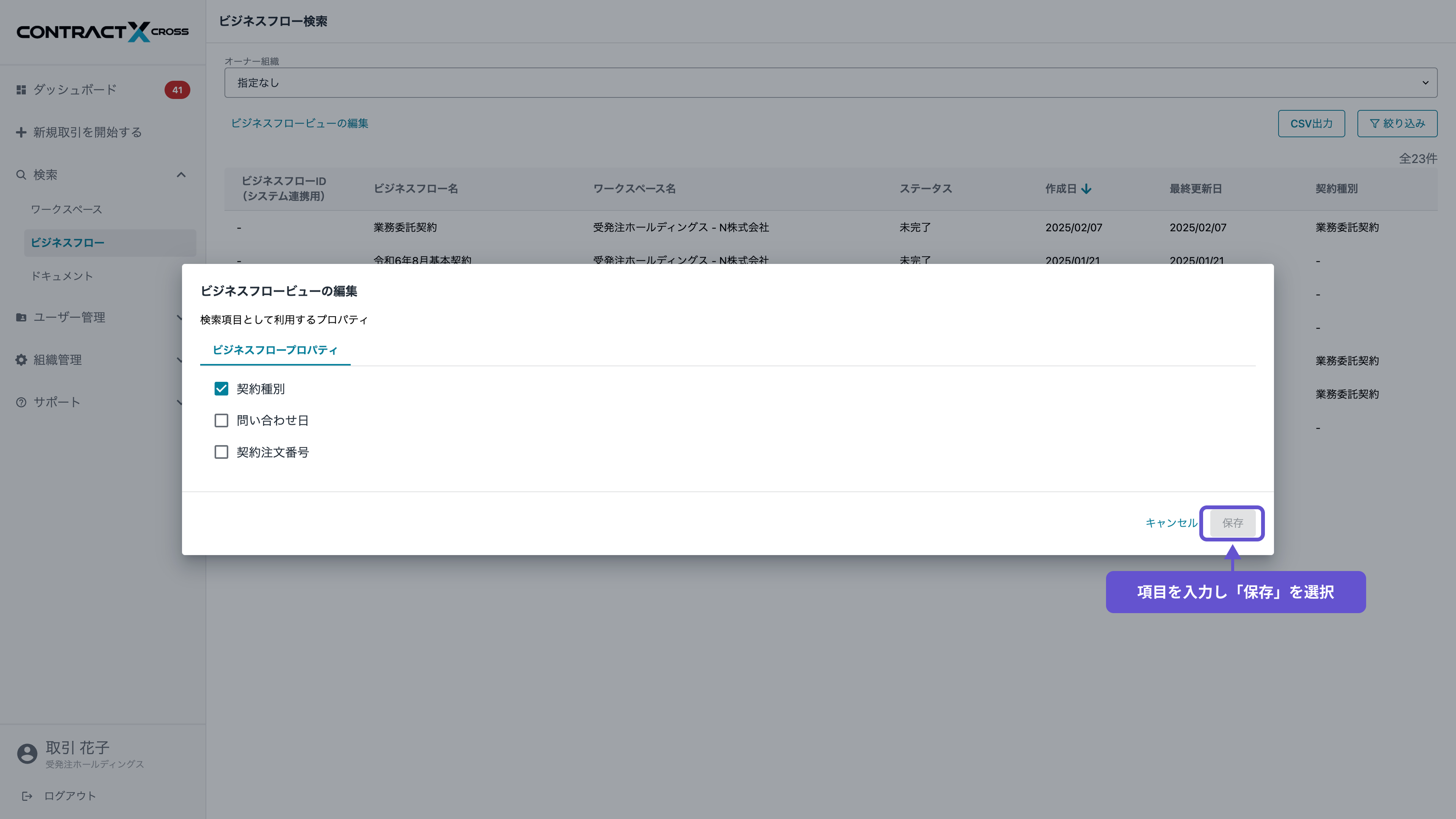Click the 41 notification badge
Viewport: 1456px width, 819px height.
point(177,90)
